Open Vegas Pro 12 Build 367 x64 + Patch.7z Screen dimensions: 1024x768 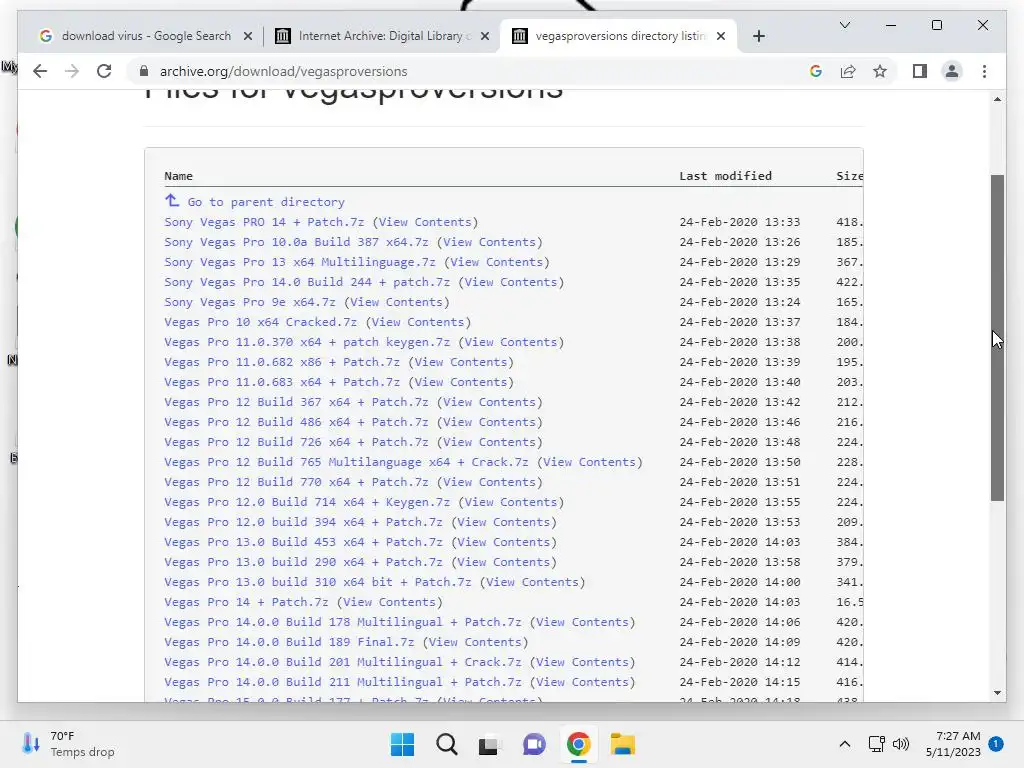point(296,402)
